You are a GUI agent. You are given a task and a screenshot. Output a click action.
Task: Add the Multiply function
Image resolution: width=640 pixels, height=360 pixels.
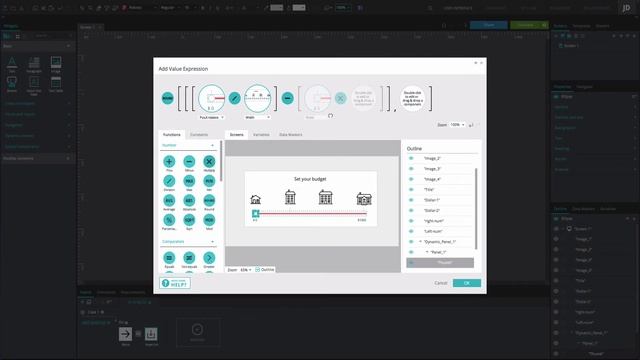click(209, 162)
